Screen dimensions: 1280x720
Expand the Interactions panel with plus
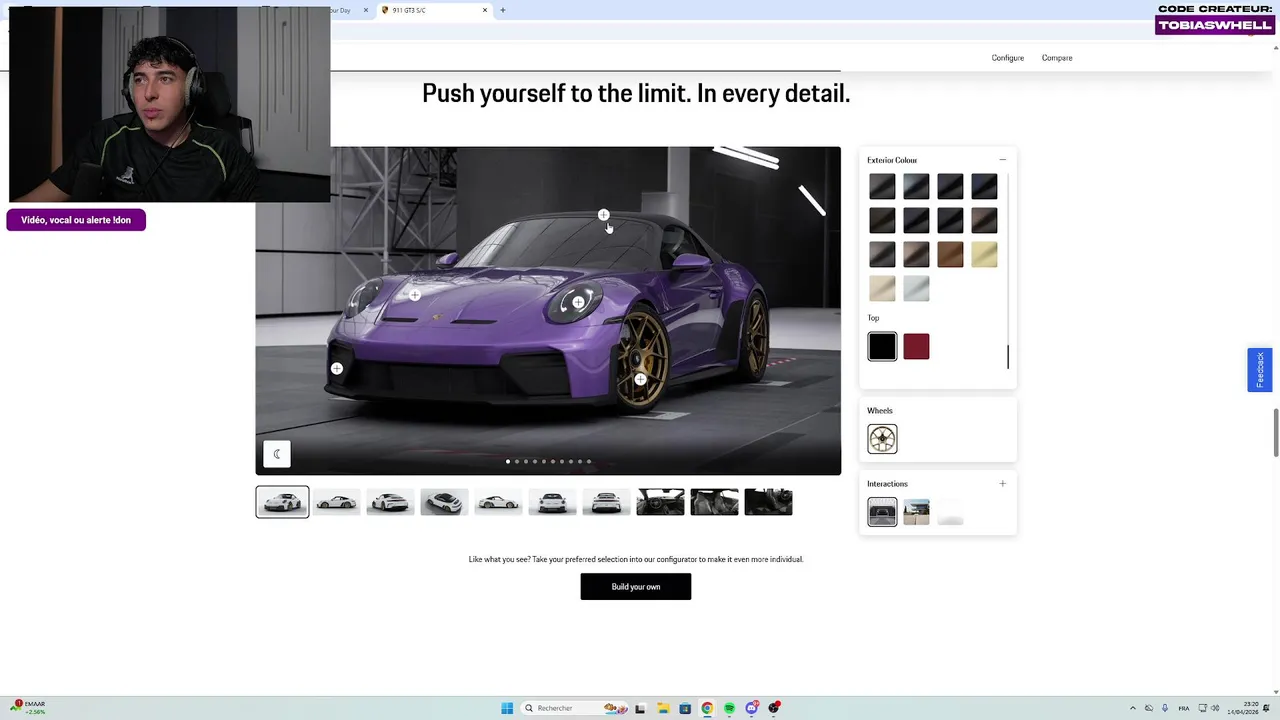coord(1002,484)
